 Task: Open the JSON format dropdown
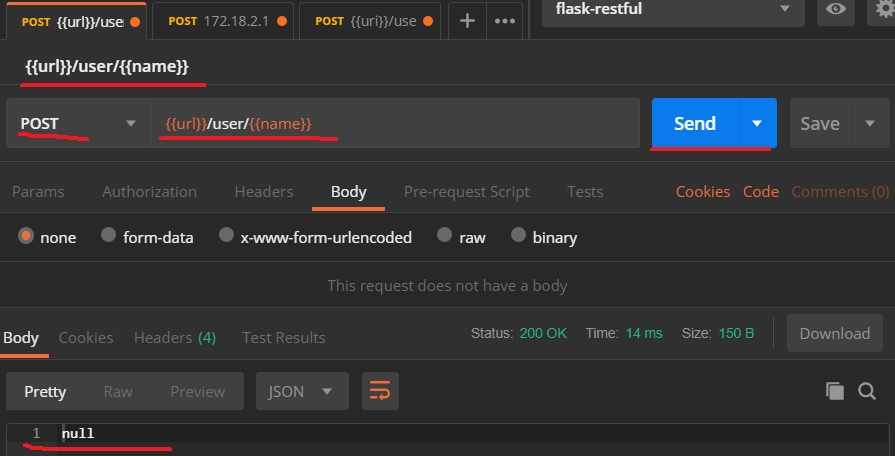(x=302, y=392)
